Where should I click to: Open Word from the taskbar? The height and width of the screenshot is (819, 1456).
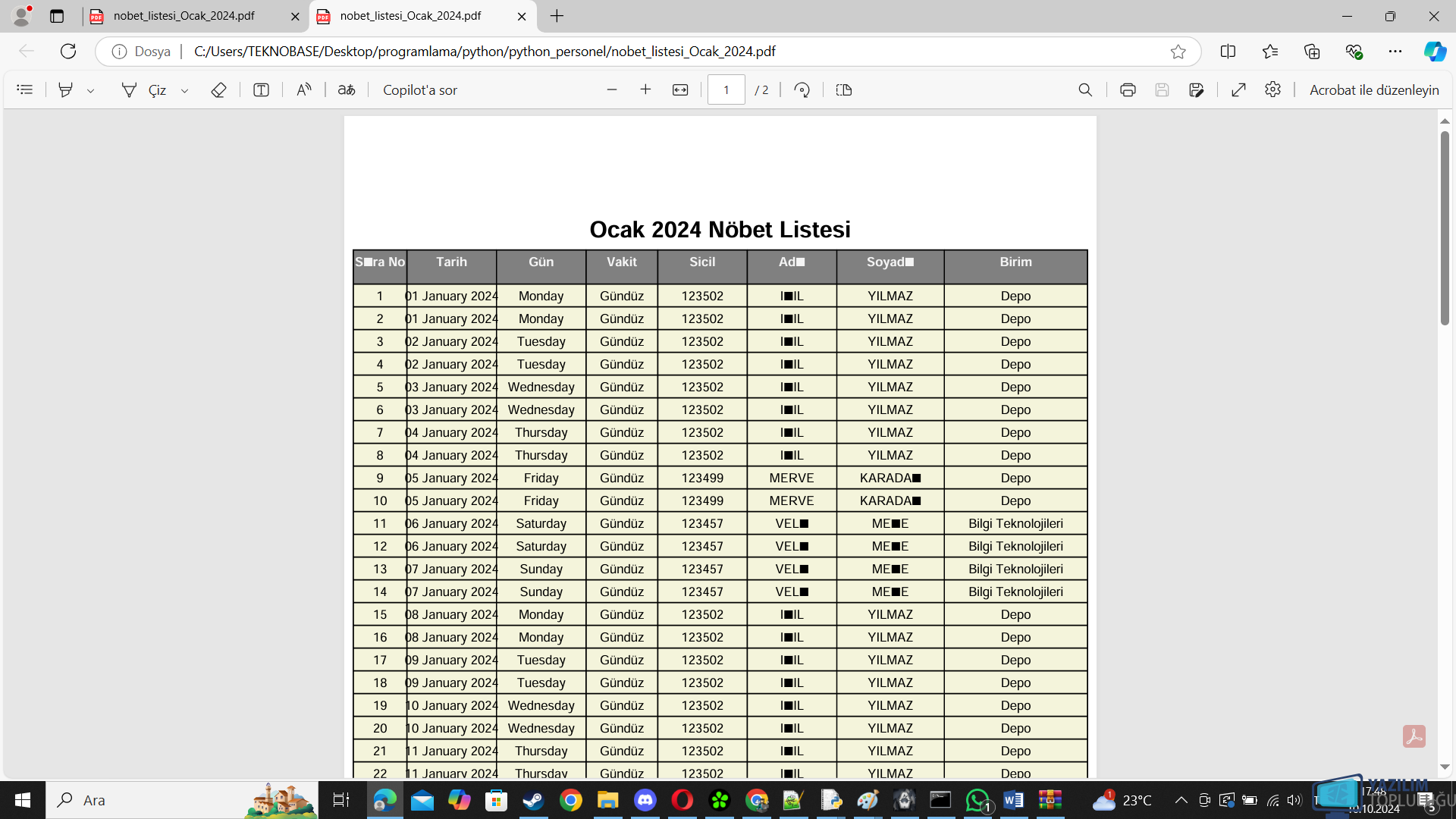1013,800
